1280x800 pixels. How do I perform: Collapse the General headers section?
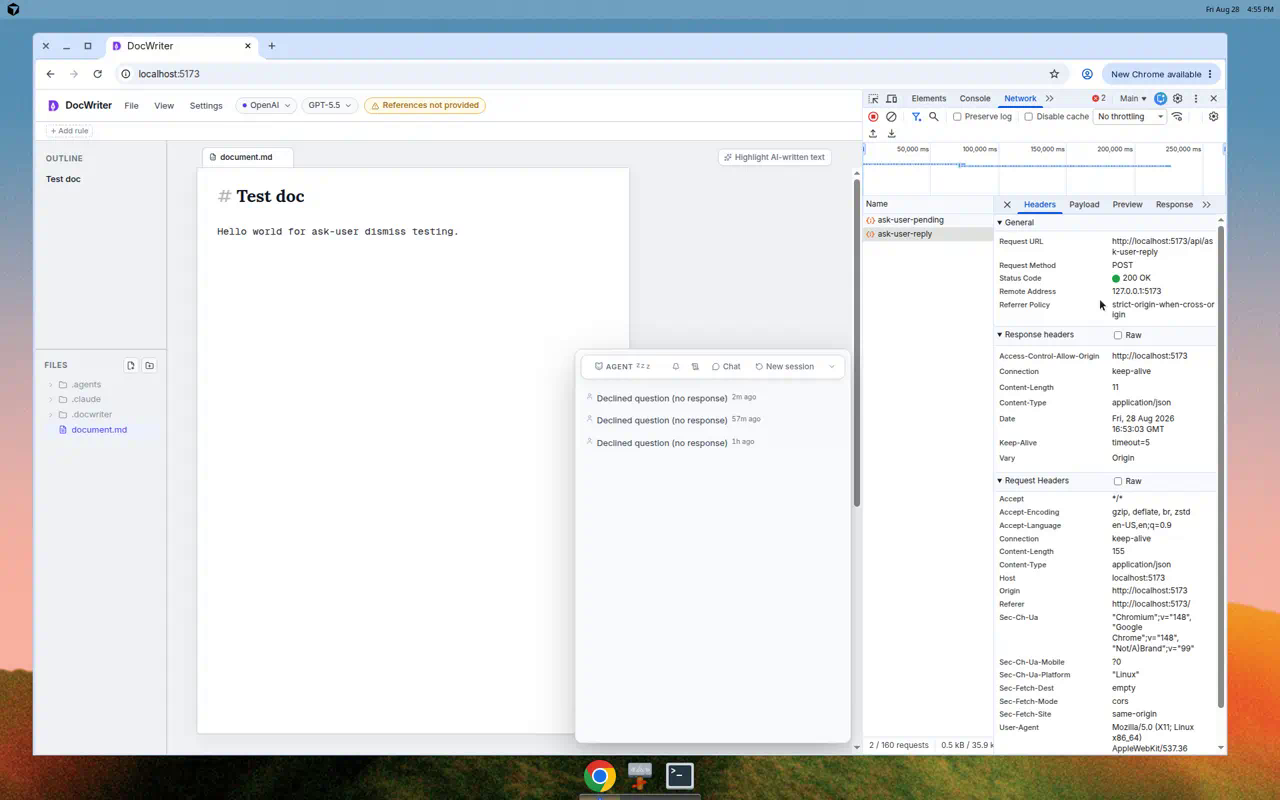coord(999,223)
